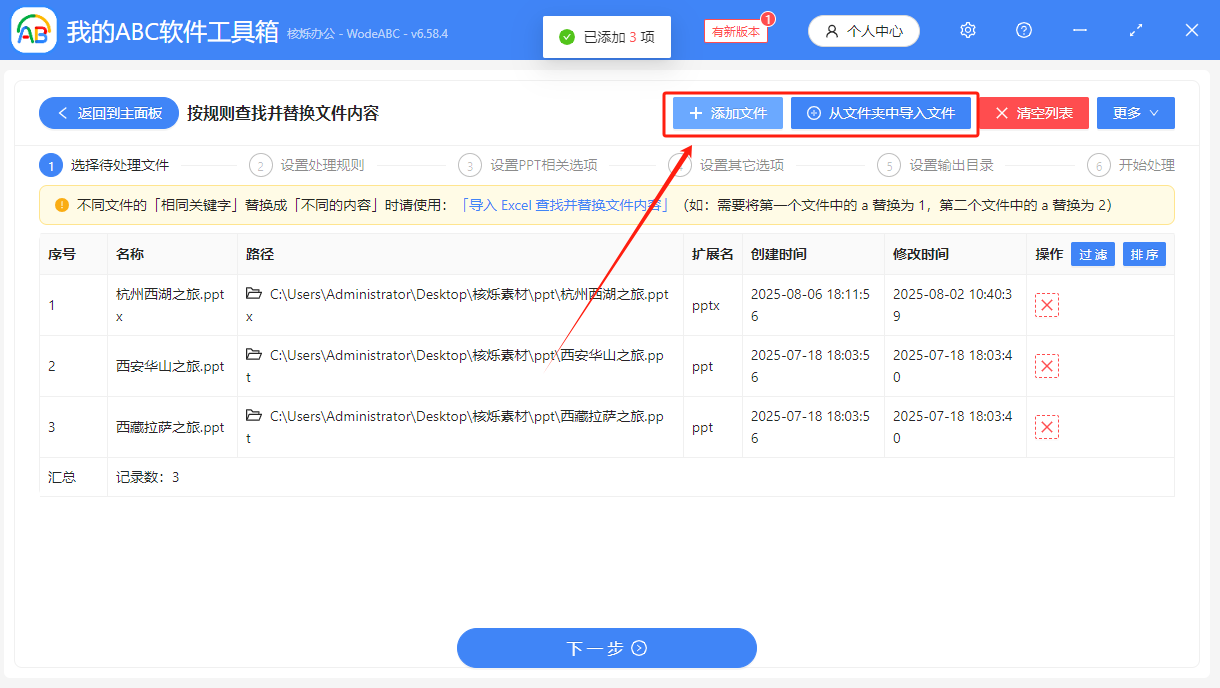Viewport: 1220px width, 688px height.
Task: Enable the 过滤 filter control
Action: point(1092,254)
